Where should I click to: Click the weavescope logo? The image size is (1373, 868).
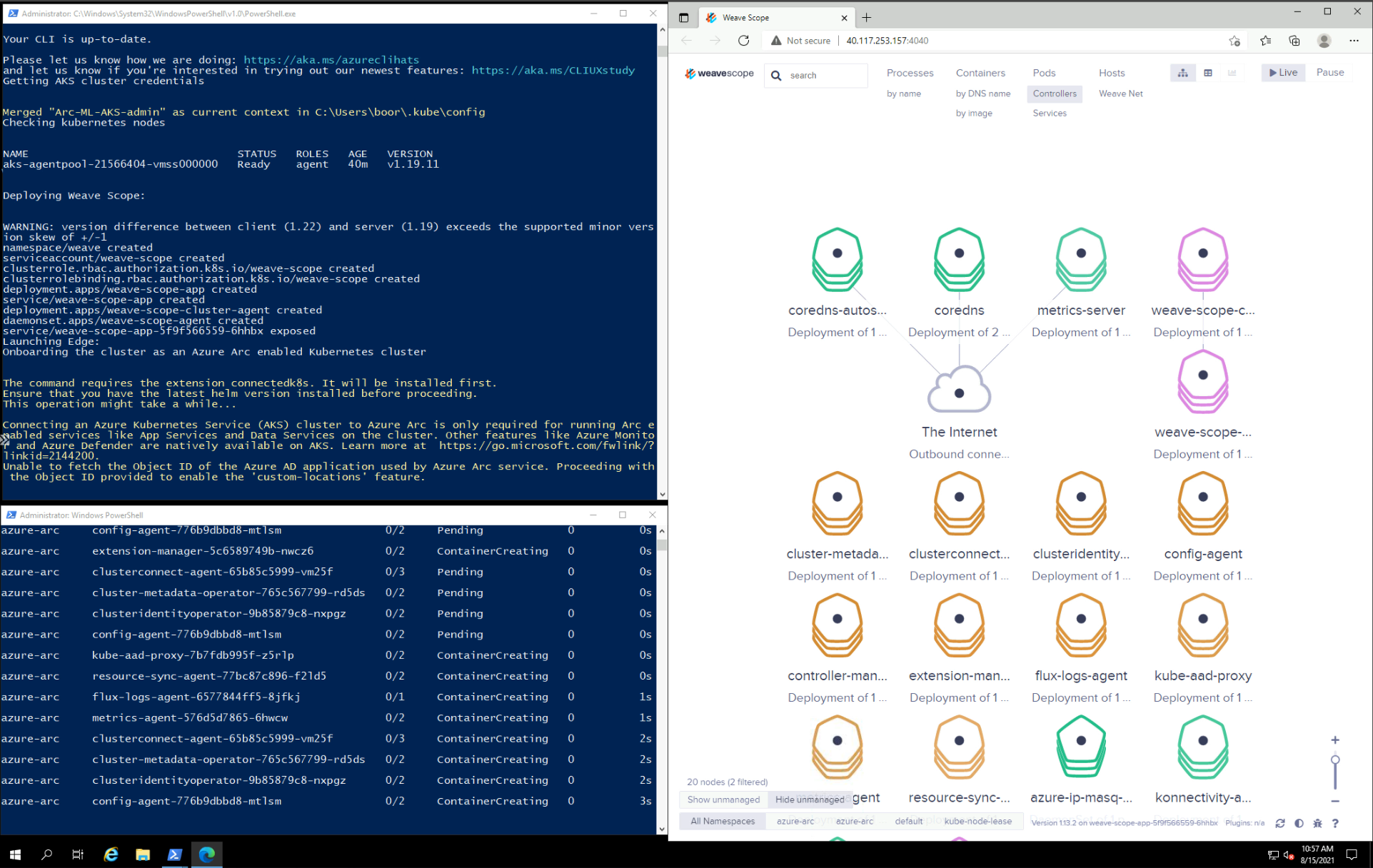(719, 74)
